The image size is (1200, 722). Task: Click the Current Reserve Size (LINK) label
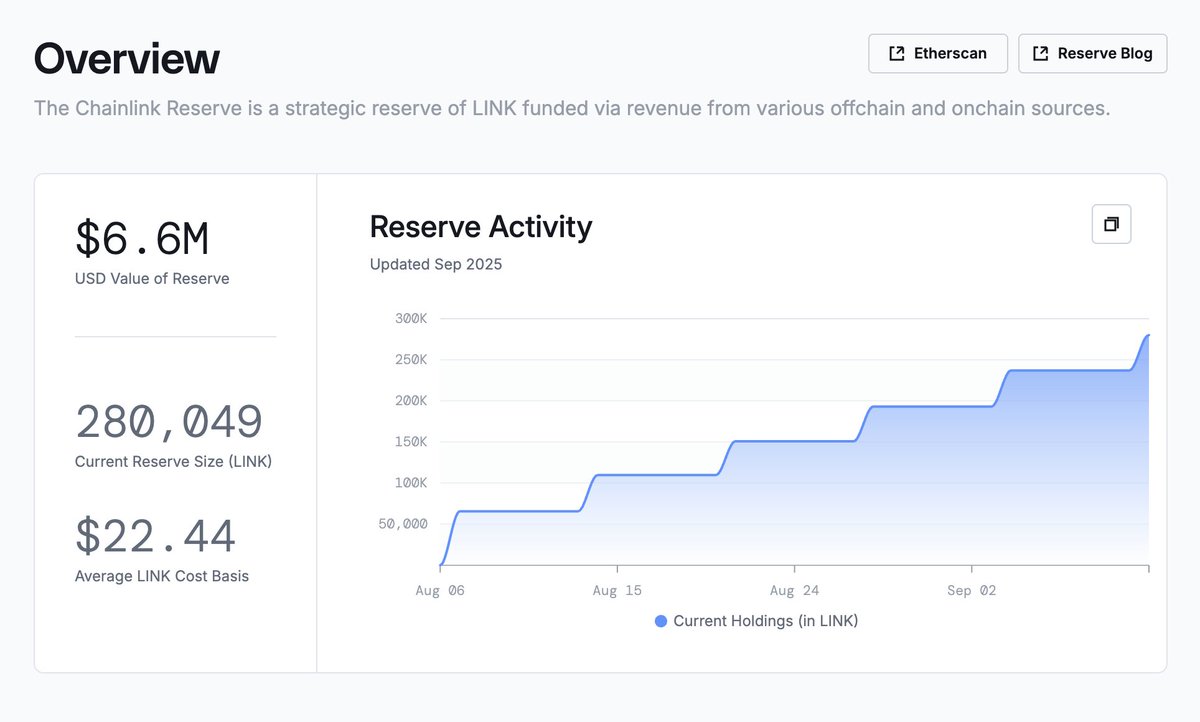[173, 462]
